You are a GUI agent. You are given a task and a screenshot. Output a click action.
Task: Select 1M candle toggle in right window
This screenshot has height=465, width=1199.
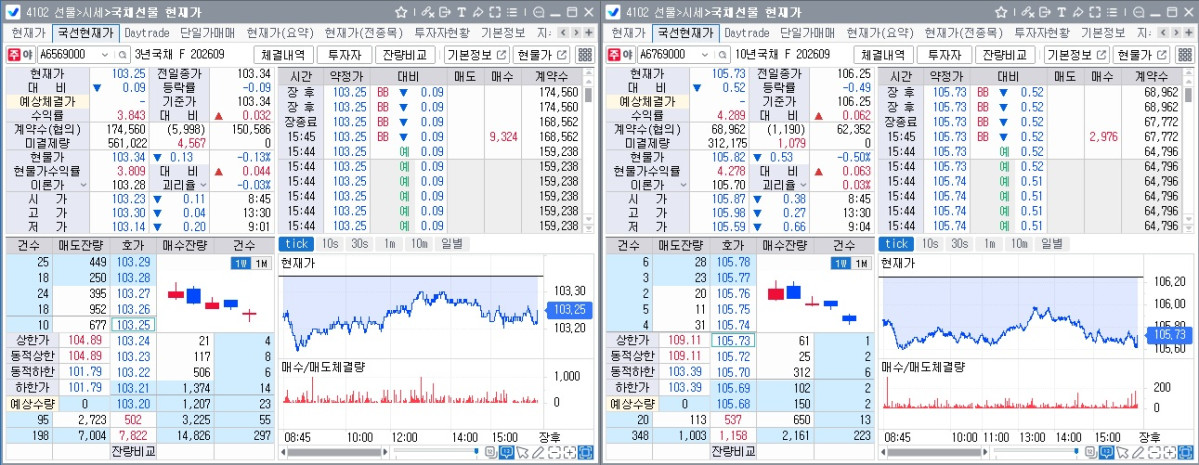point(861,263)
